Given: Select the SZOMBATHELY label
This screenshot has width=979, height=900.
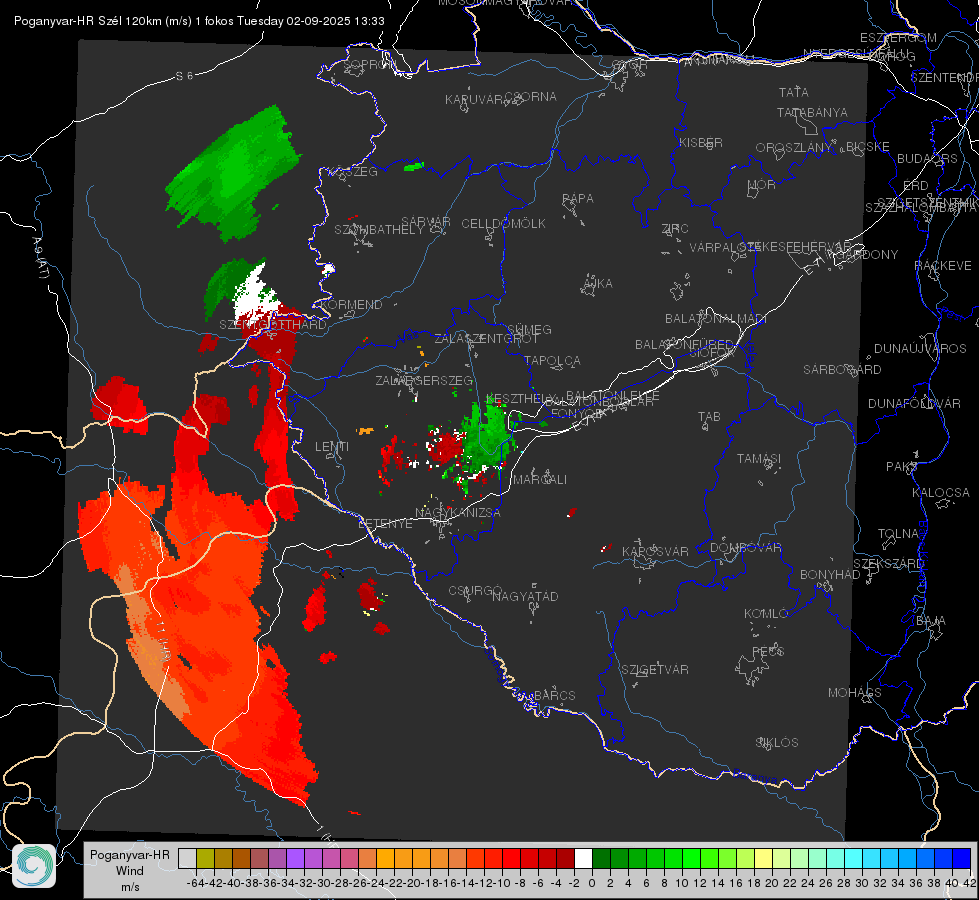Looking at the screenshot, I should (x=379, y=230).
